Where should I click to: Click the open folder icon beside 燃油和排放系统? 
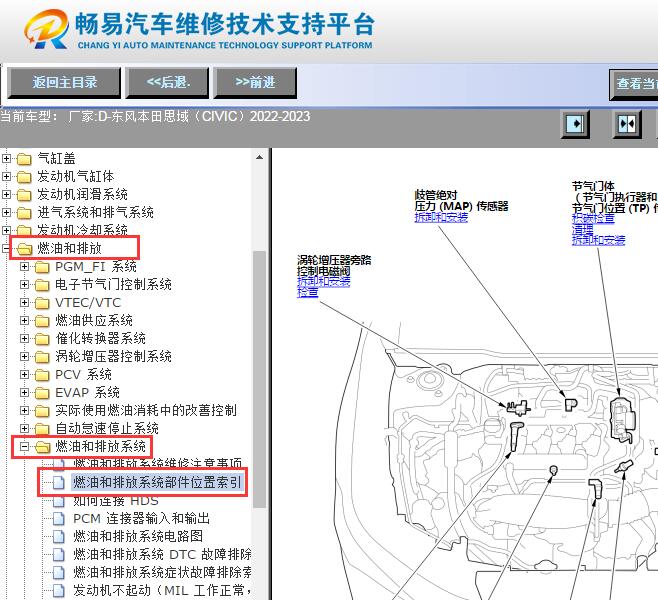pyautogui.click(x=42, y=447)
